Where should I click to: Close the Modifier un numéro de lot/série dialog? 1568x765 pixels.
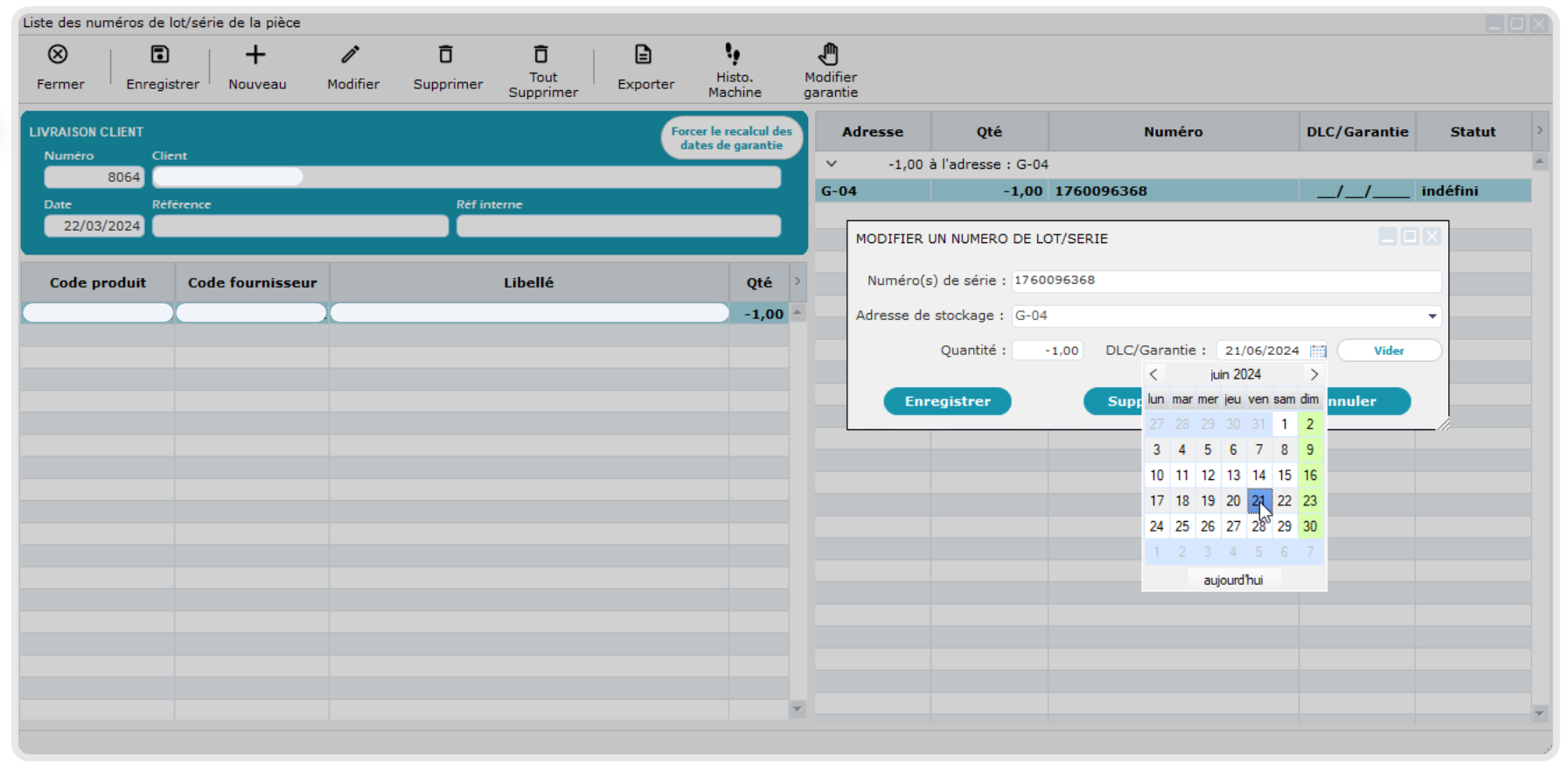1432,237
